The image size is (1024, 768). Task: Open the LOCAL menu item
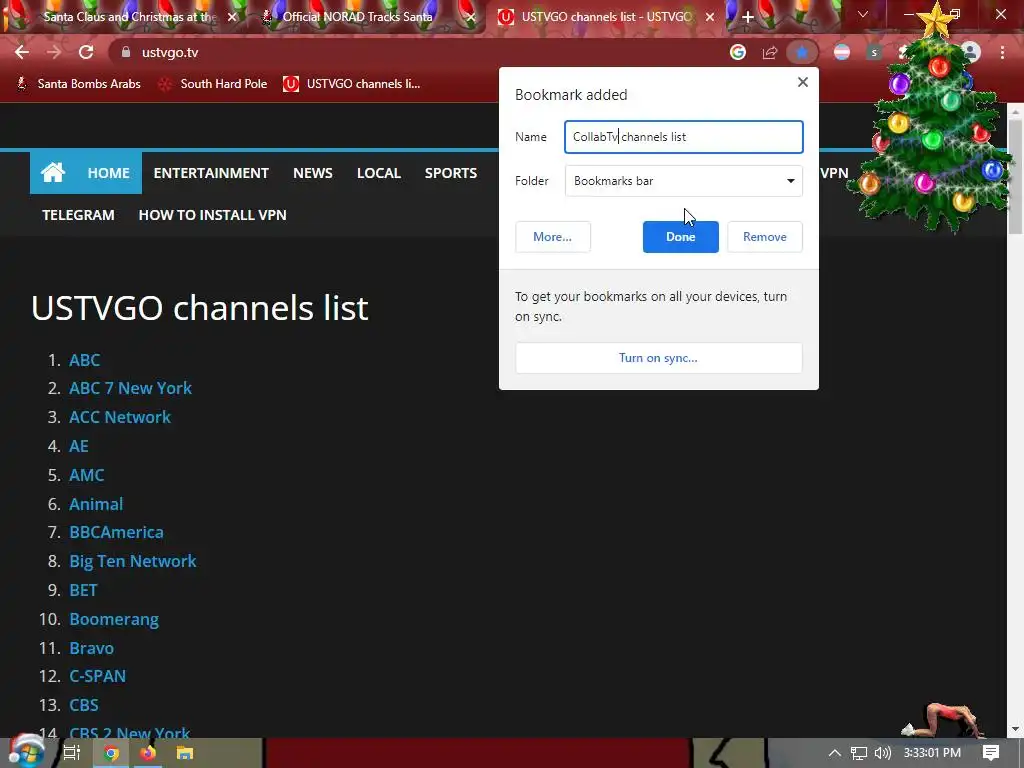click(x=379, y=173)
